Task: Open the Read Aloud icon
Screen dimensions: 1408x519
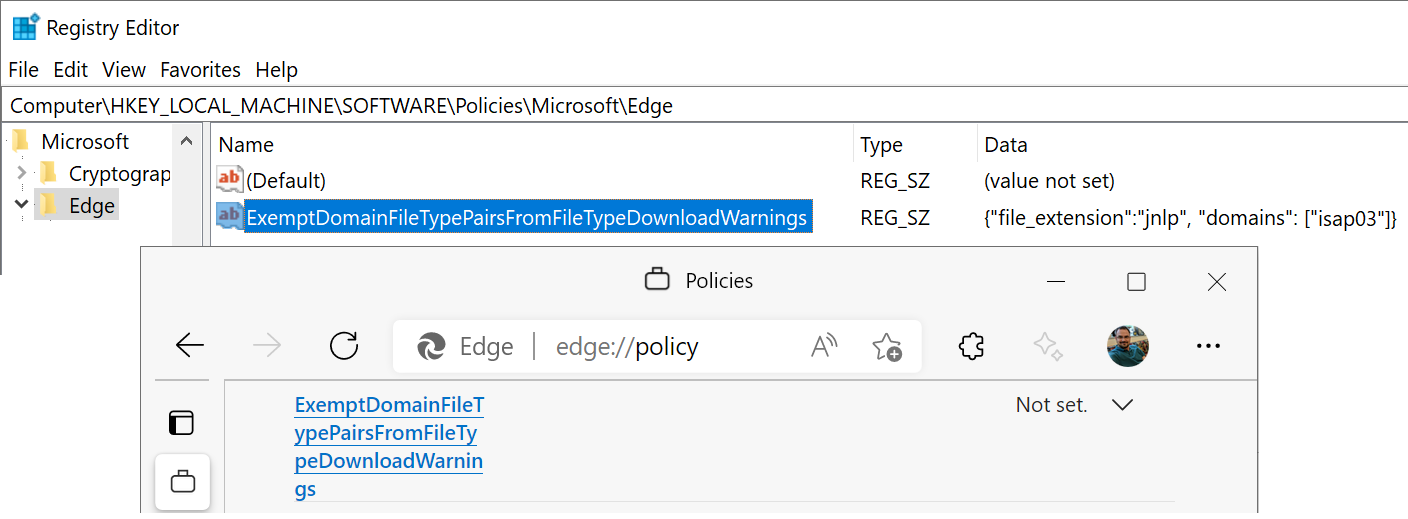Action: 824,346
